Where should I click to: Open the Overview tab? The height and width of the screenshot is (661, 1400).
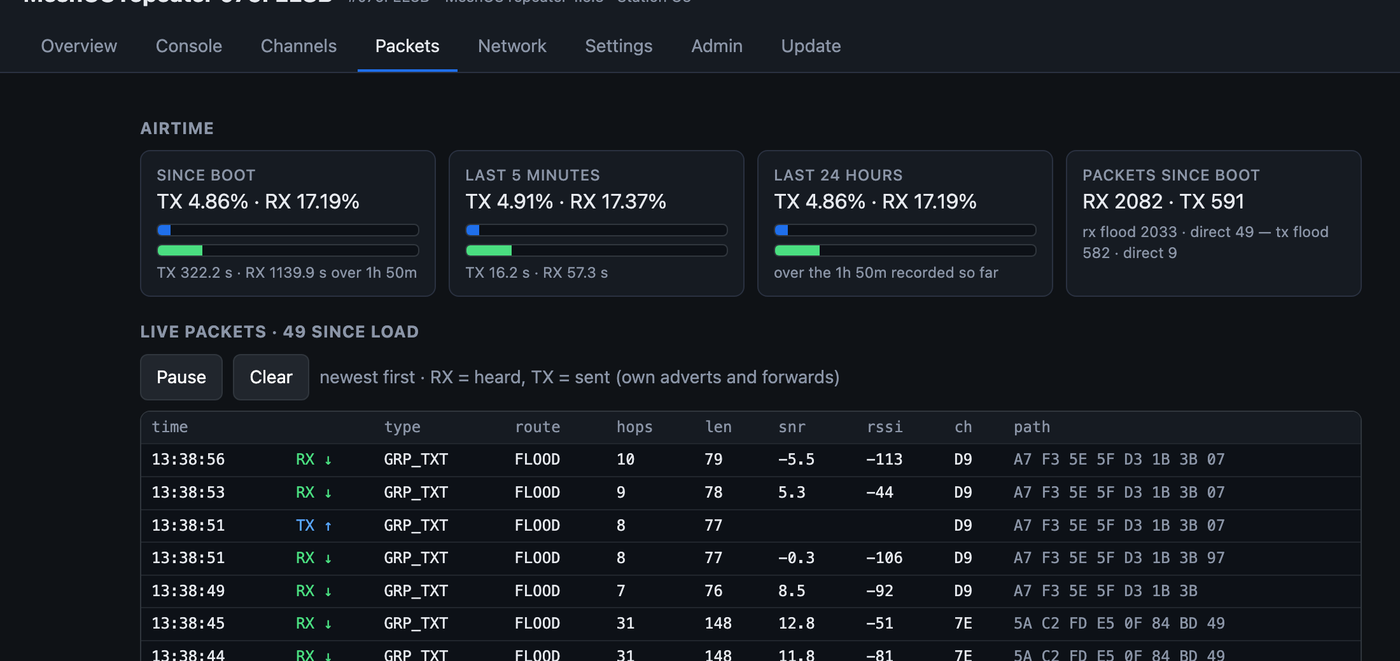point(79,46)
